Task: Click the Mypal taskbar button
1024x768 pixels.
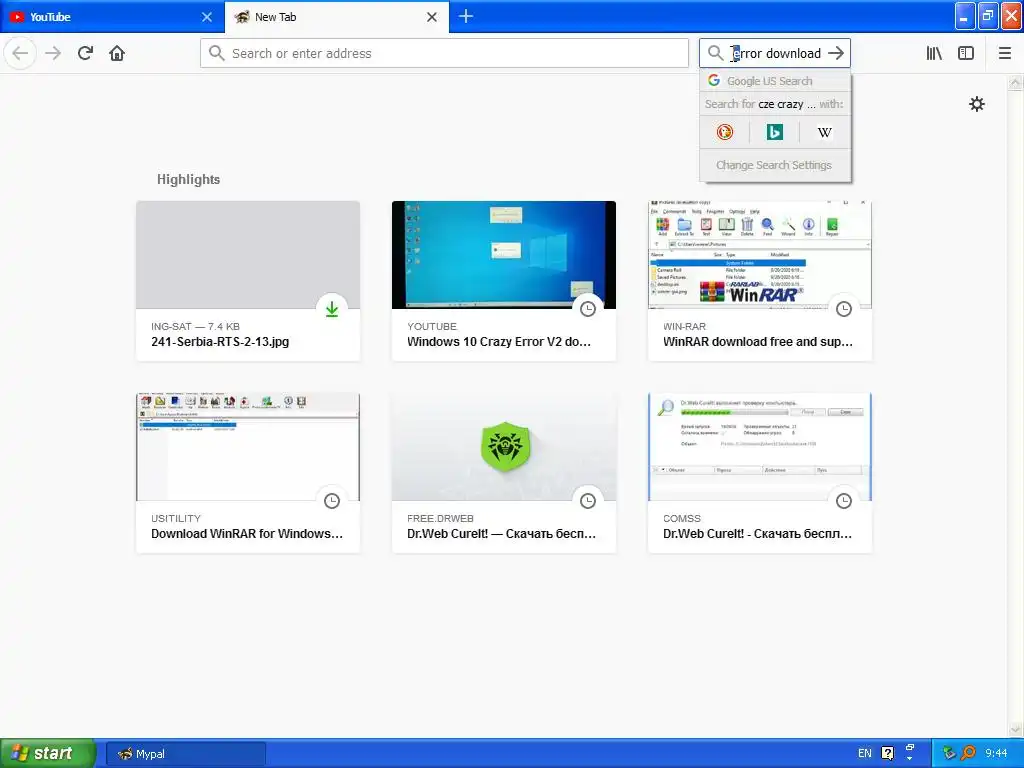Action: [x=186, y=754]
